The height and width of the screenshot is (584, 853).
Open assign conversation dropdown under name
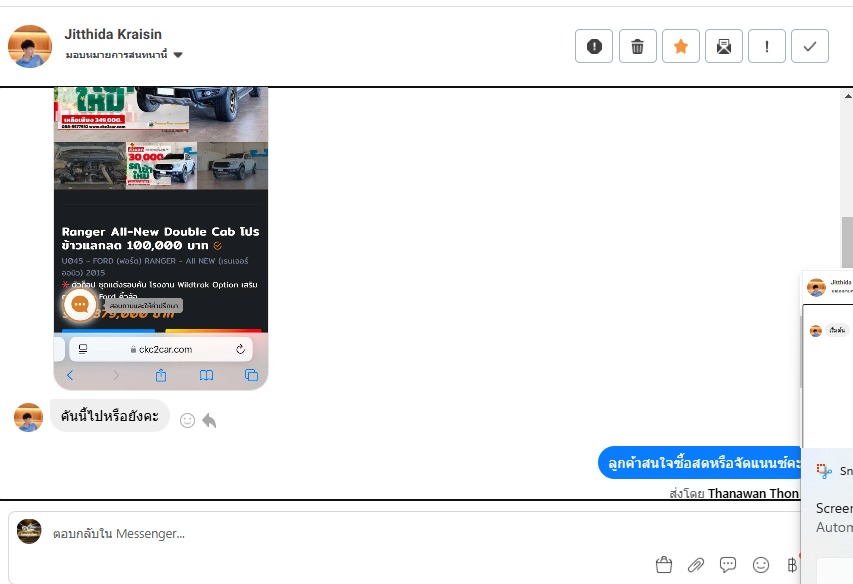point(124,54)
